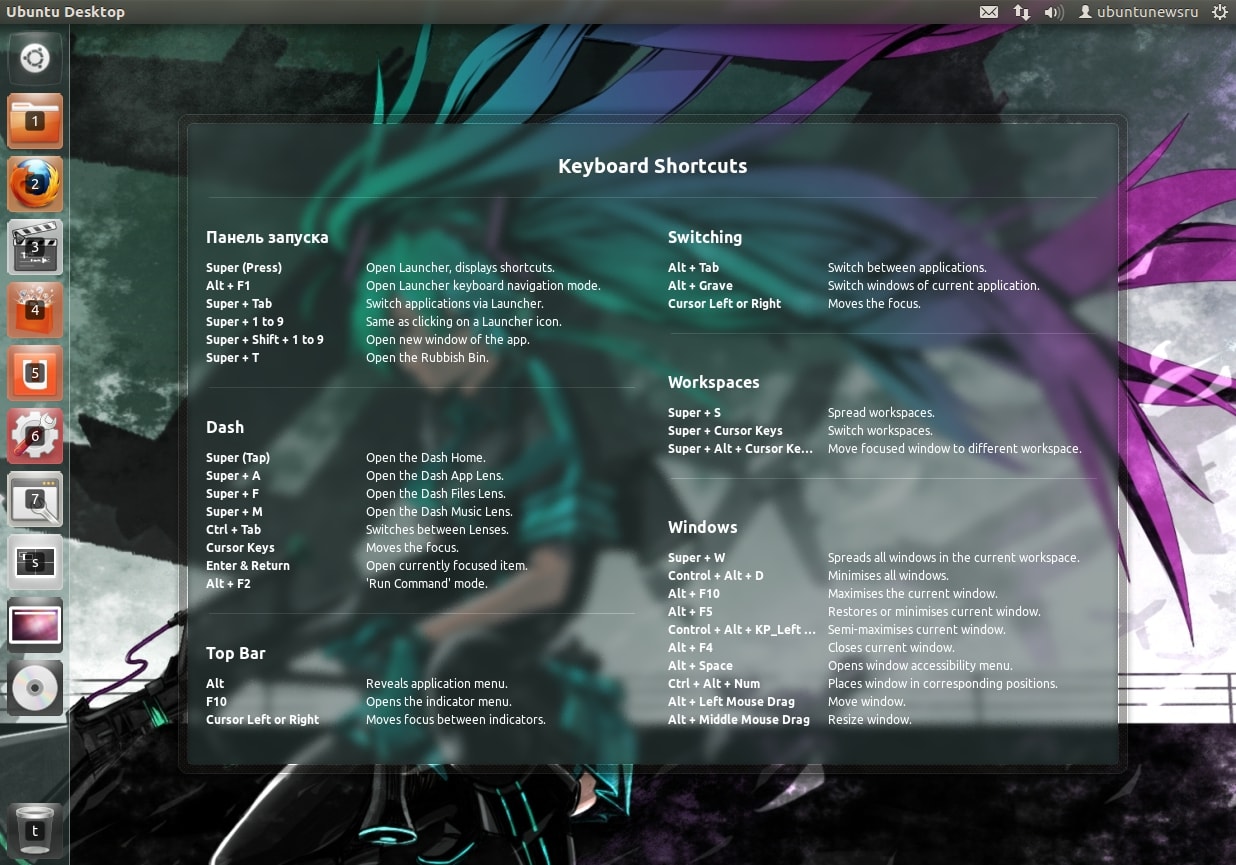Open System Settings gear and wrench icon
1236x865 pixels.
(x=35, y=436)
